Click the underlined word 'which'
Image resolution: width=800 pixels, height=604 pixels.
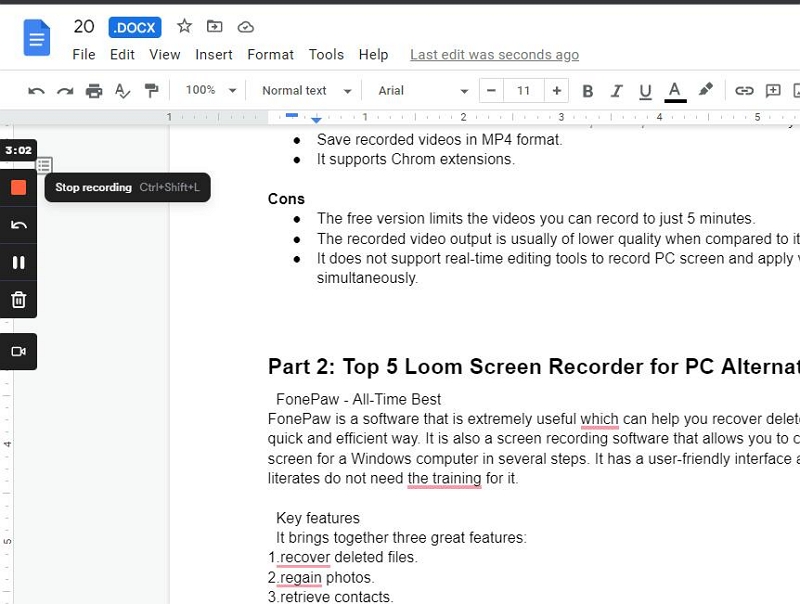pyautogui.click(x=599, y=419)
